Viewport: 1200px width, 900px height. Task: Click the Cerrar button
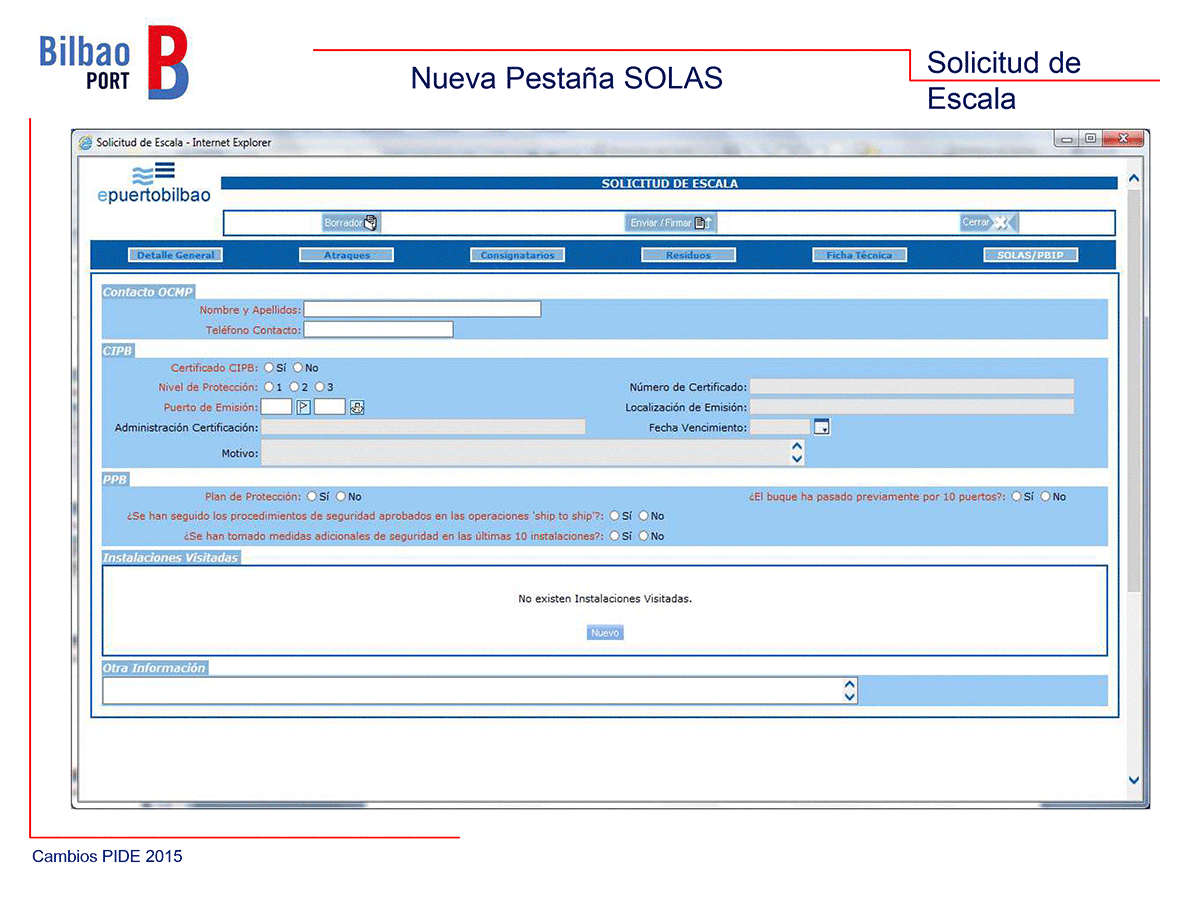[x=988, y=223]
